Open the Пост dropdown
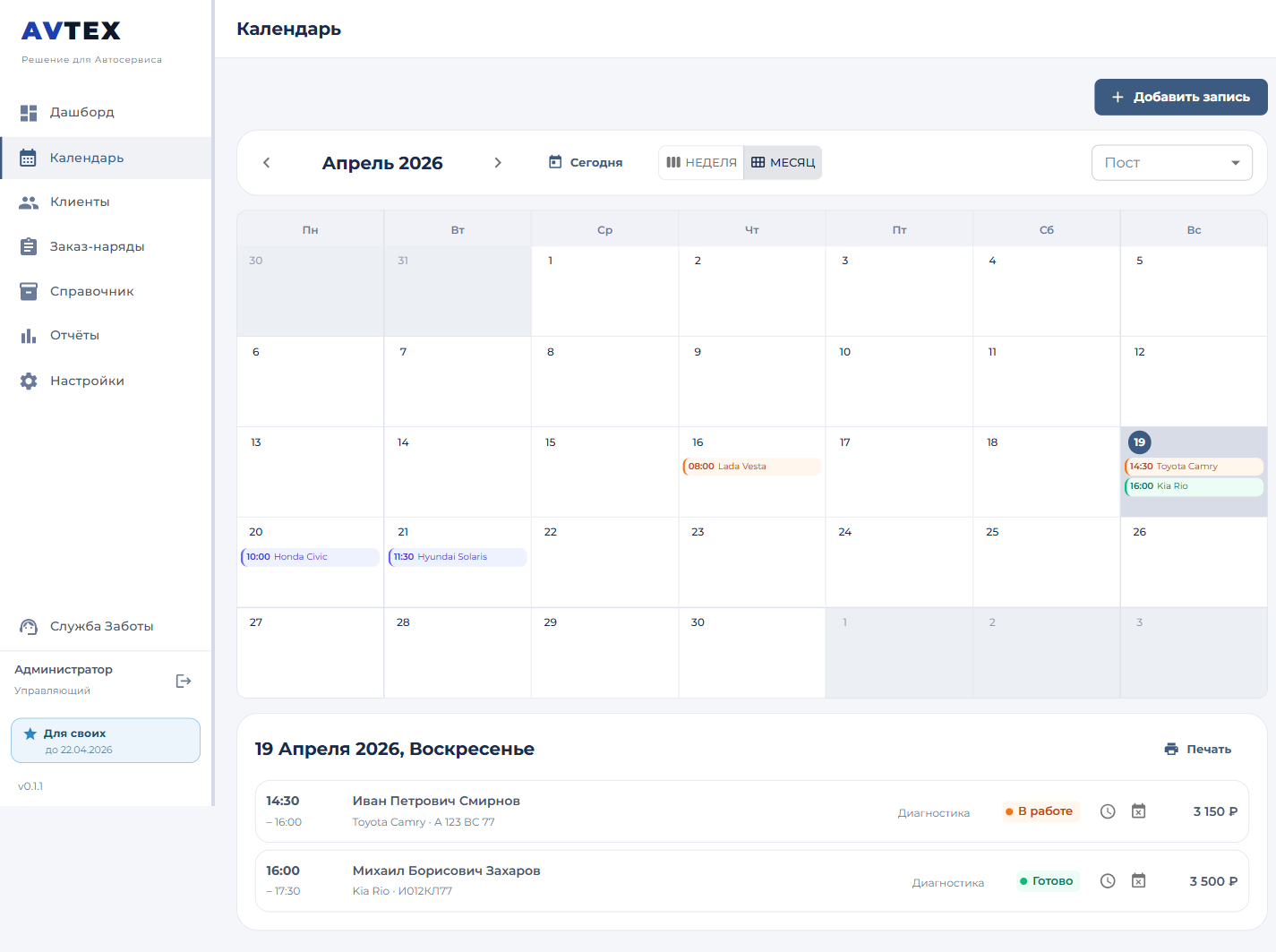 pyautogui.click(x=1171, y=163)
